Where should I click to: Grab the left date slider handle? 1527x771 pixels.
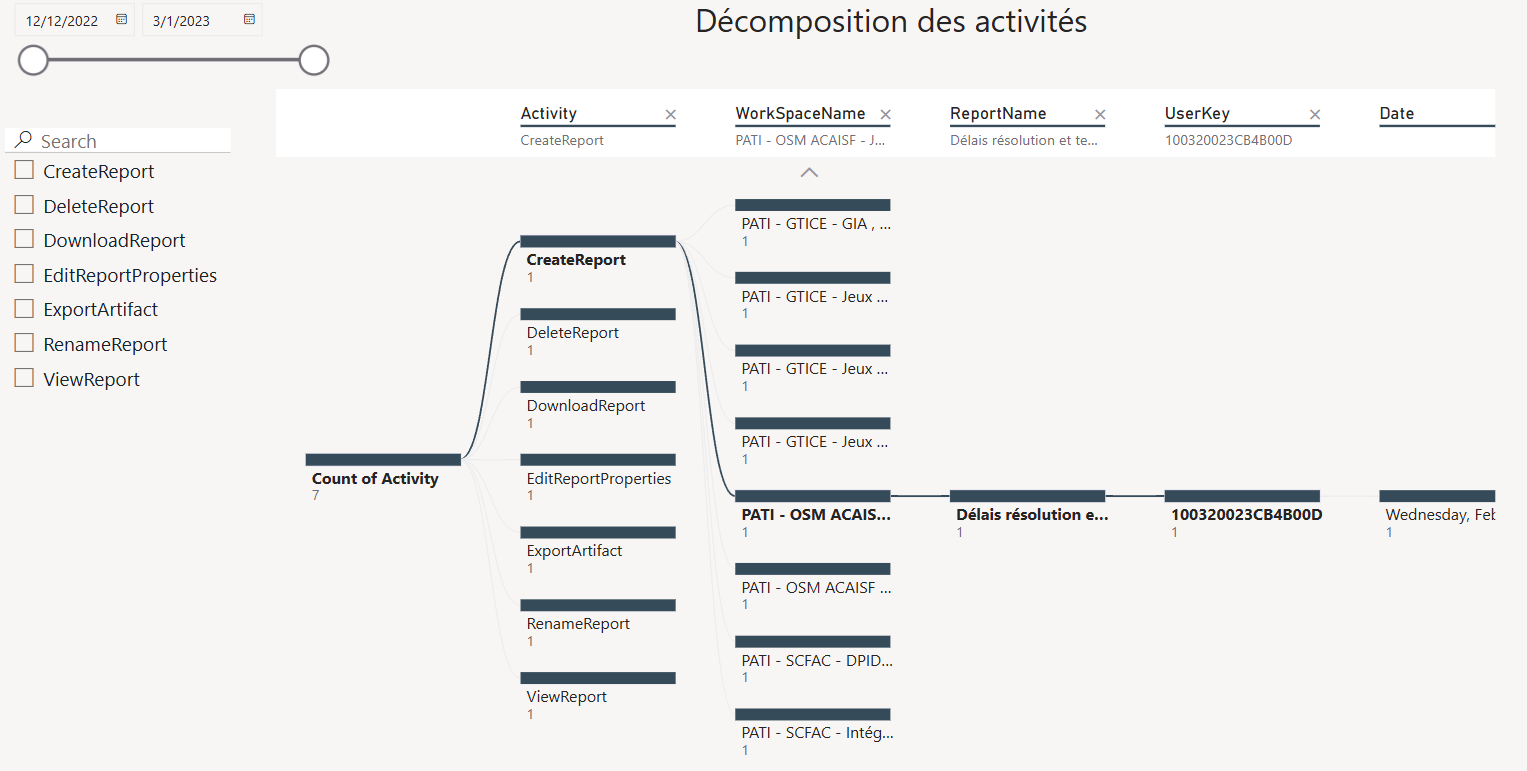click(33, 60)
